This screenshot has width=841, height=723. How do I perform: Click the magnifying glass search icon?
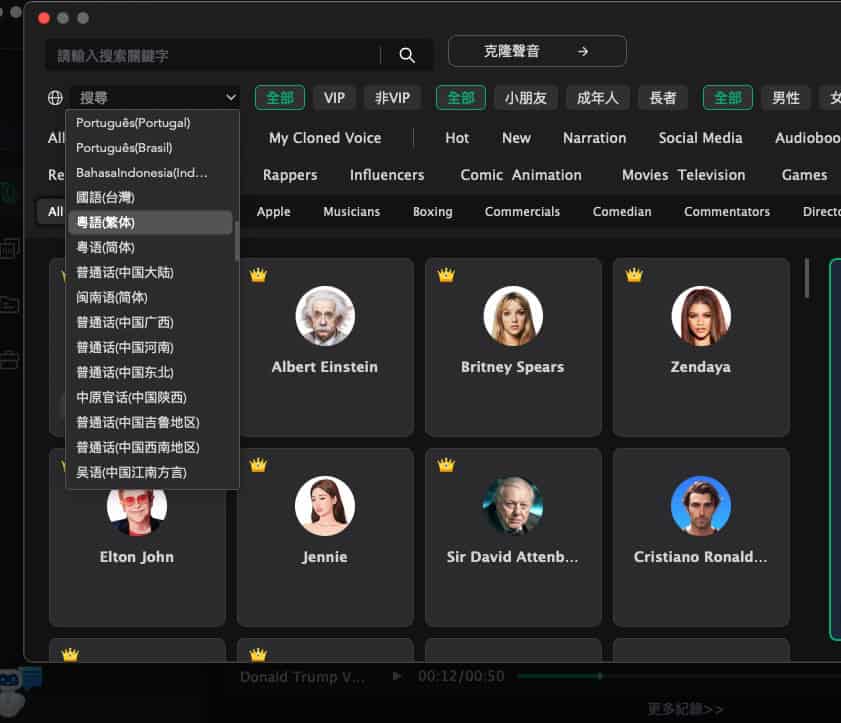(407, 55)
